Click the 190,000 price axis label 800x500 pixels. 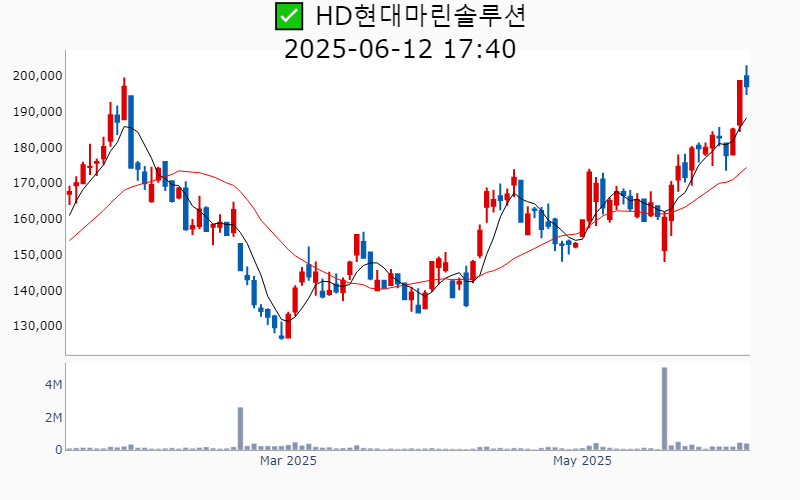click(38, 112)
